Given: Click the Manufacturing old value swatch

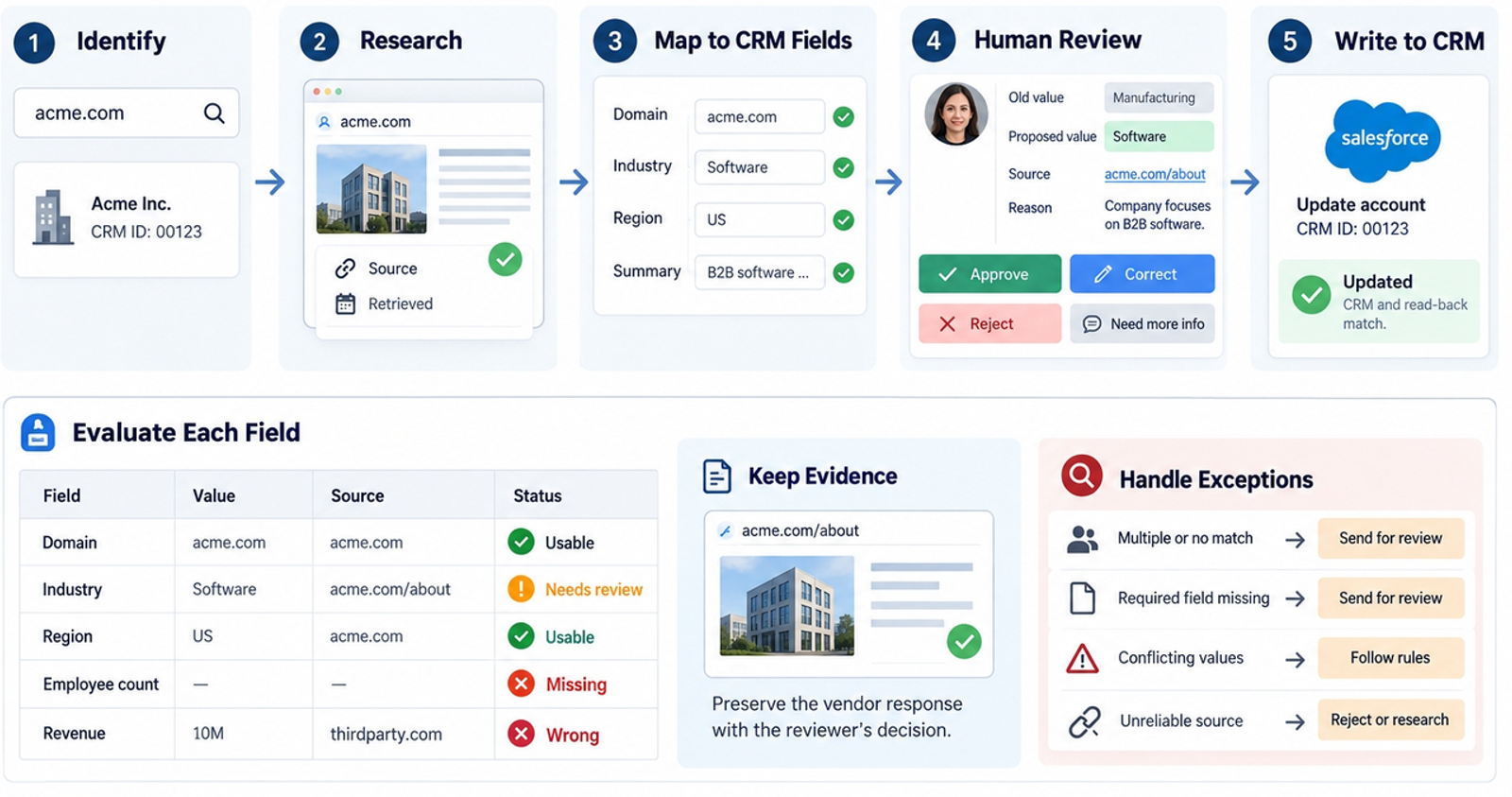Looking at the screenshot, I should coord(1159,97).
